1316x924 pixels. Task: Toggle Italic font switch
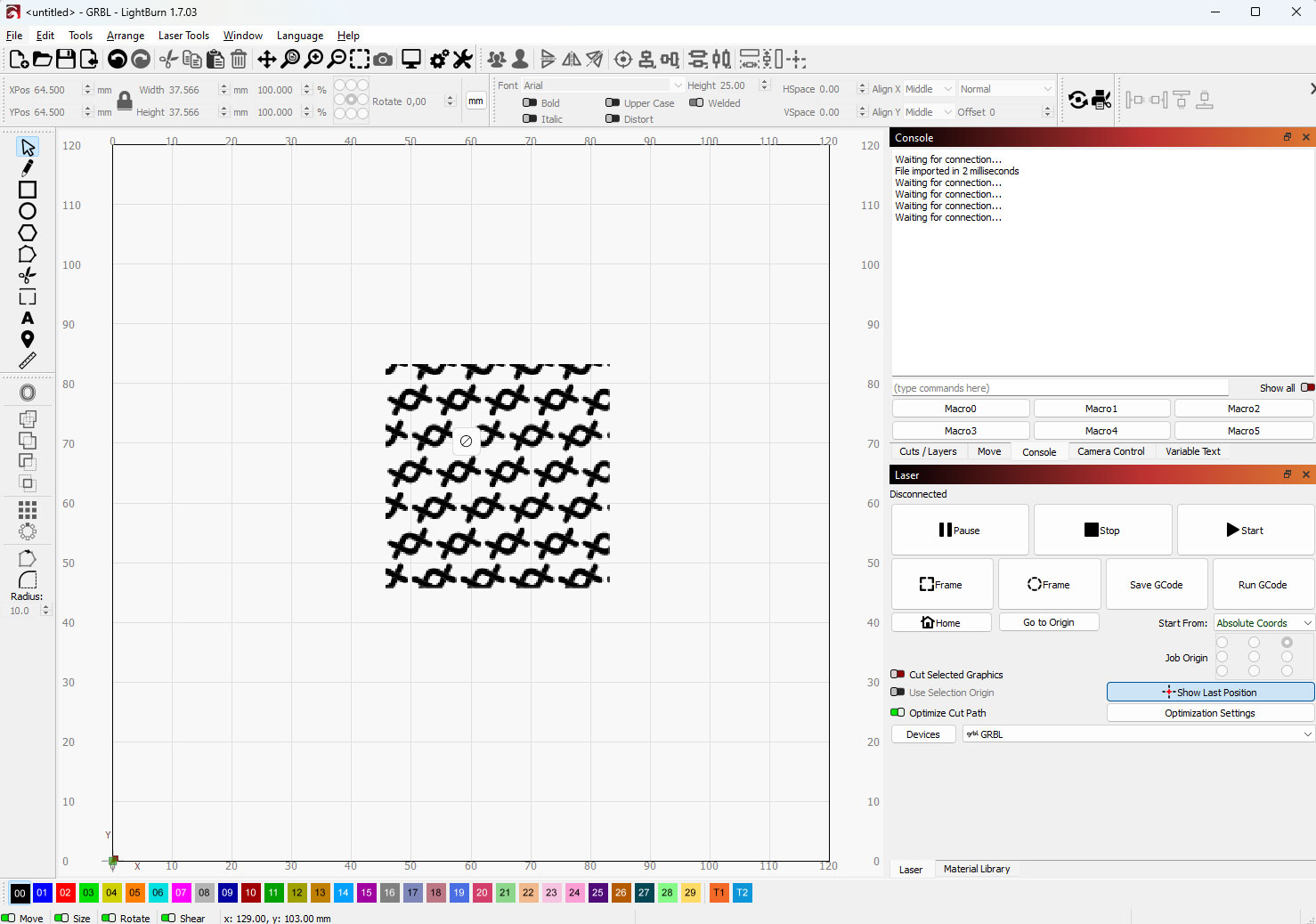(530, 119)
